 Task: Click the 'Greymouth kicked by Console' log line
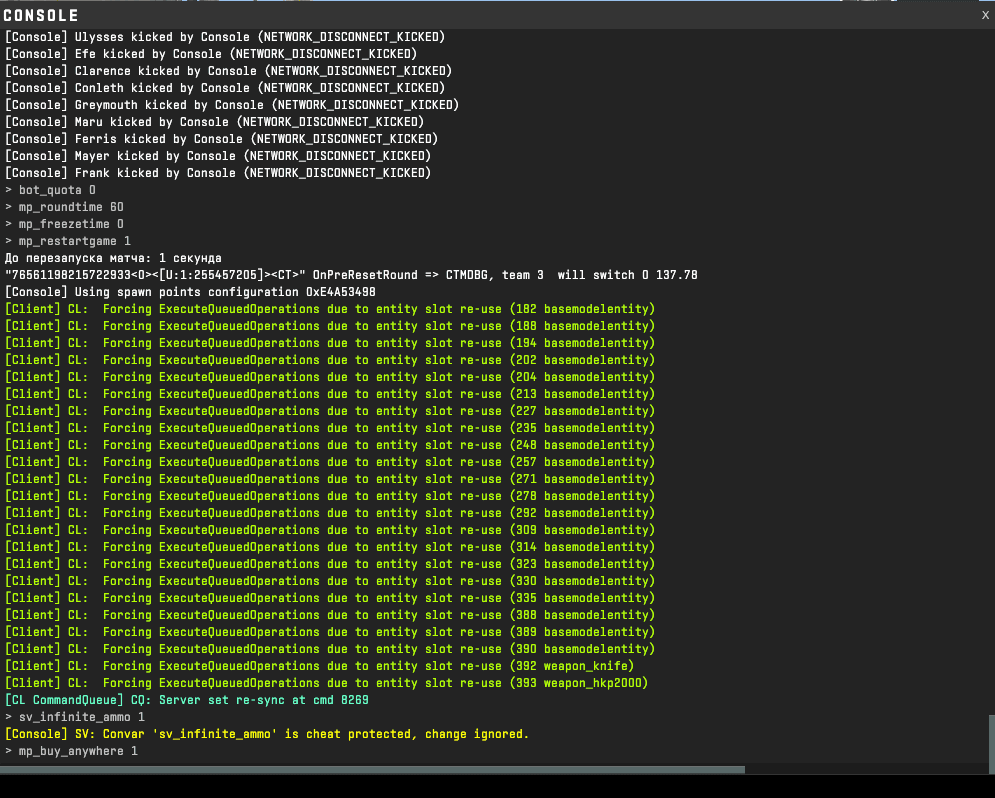coord(231,105)
